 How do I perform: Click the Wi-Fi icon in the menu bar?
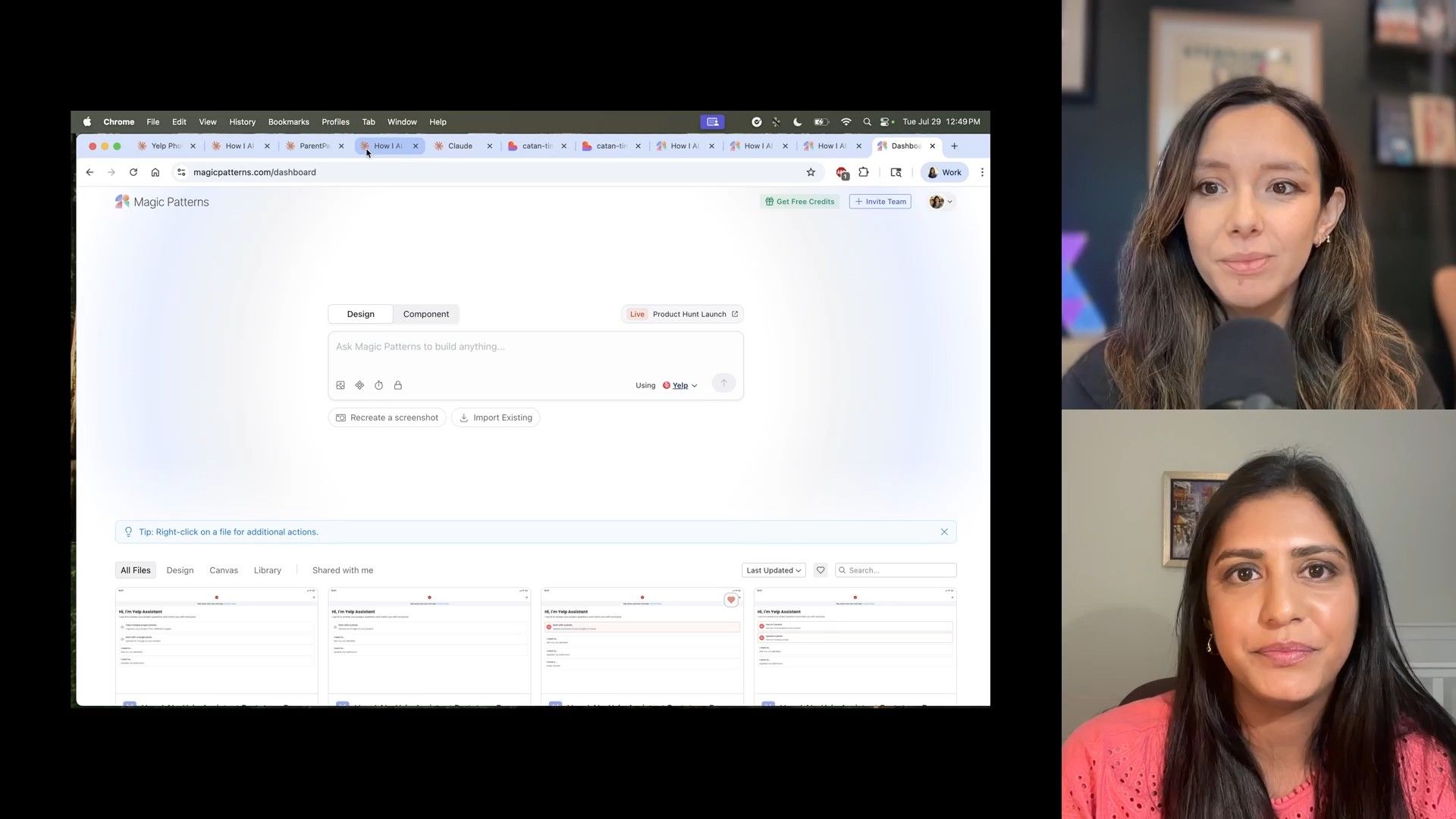coord(846,121)
